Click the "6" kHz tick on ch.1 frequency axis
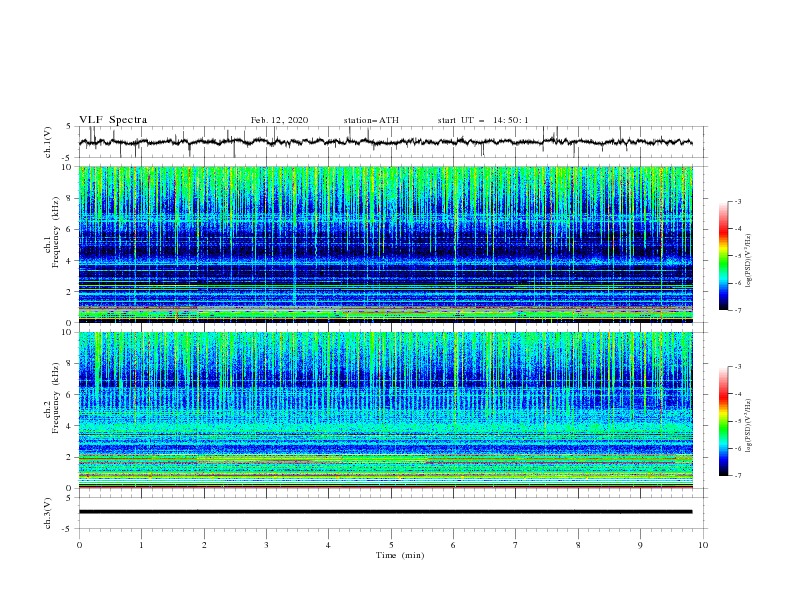792x612 pixels. 70,230
